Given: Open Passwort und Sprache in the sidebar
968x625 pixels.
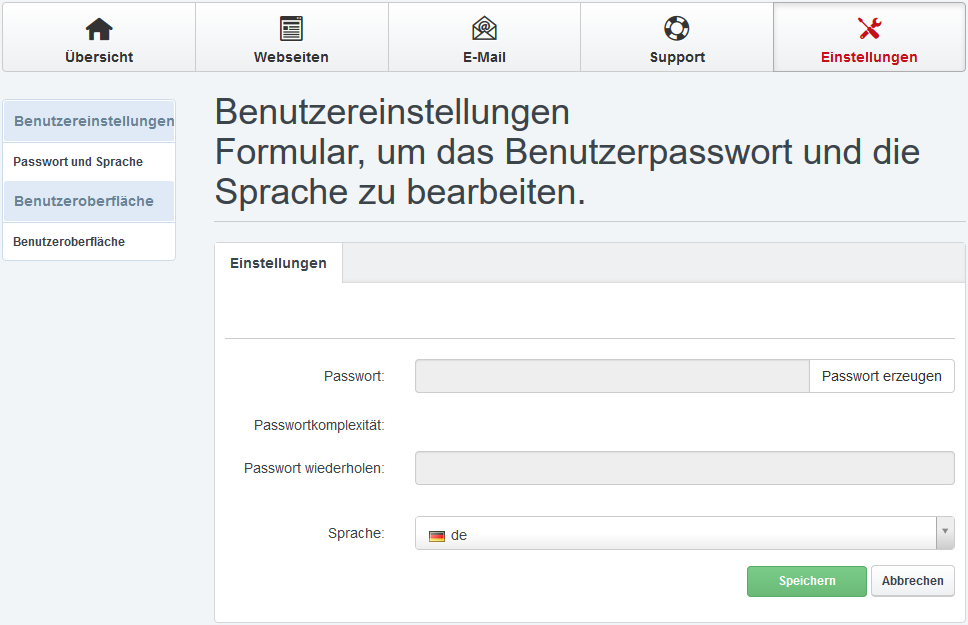Looking at the screenshot, I should click(x=78, y=162).
